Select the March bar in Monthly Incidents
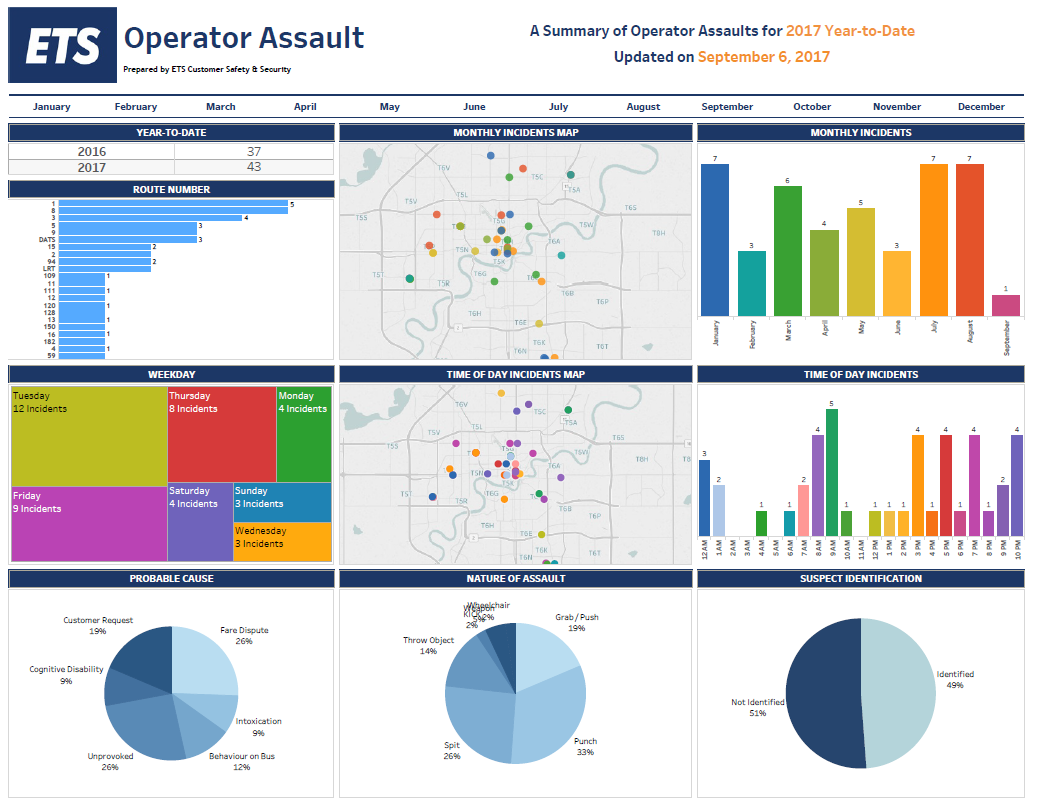 [788, 250]
